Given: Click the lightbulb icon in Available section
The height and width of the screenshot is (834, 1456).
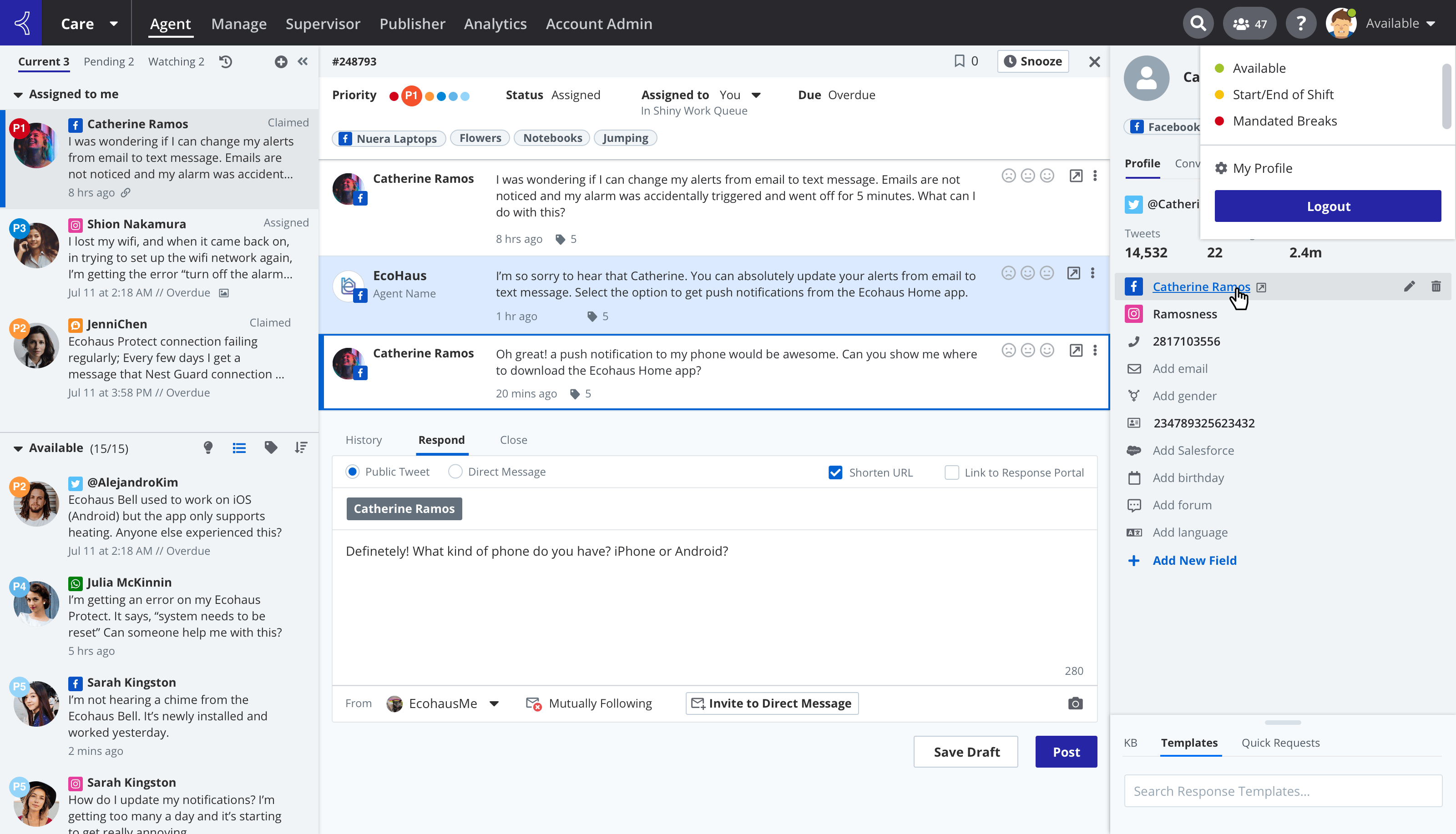Looking at the screenshot, I should (208, 448).
